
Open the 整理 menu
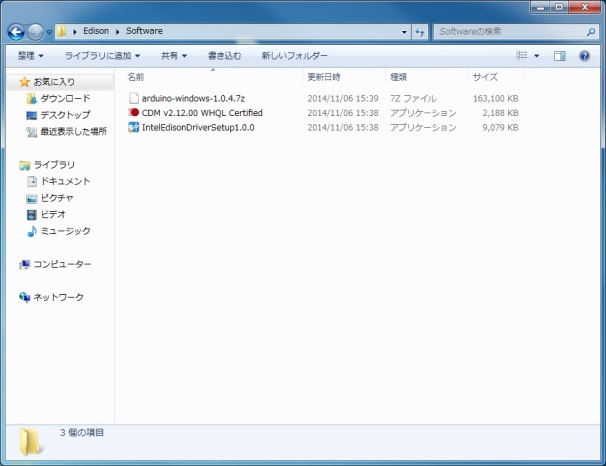[x=31, y=56]
